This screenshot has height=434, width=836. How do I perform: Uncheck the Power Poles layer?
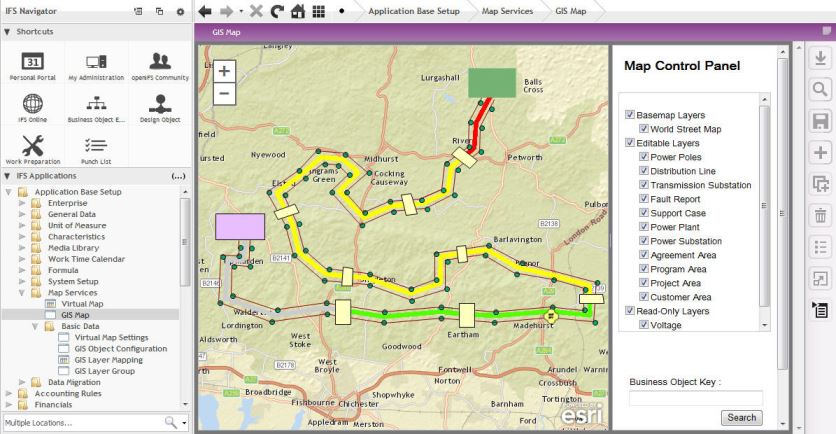point(644,157)
